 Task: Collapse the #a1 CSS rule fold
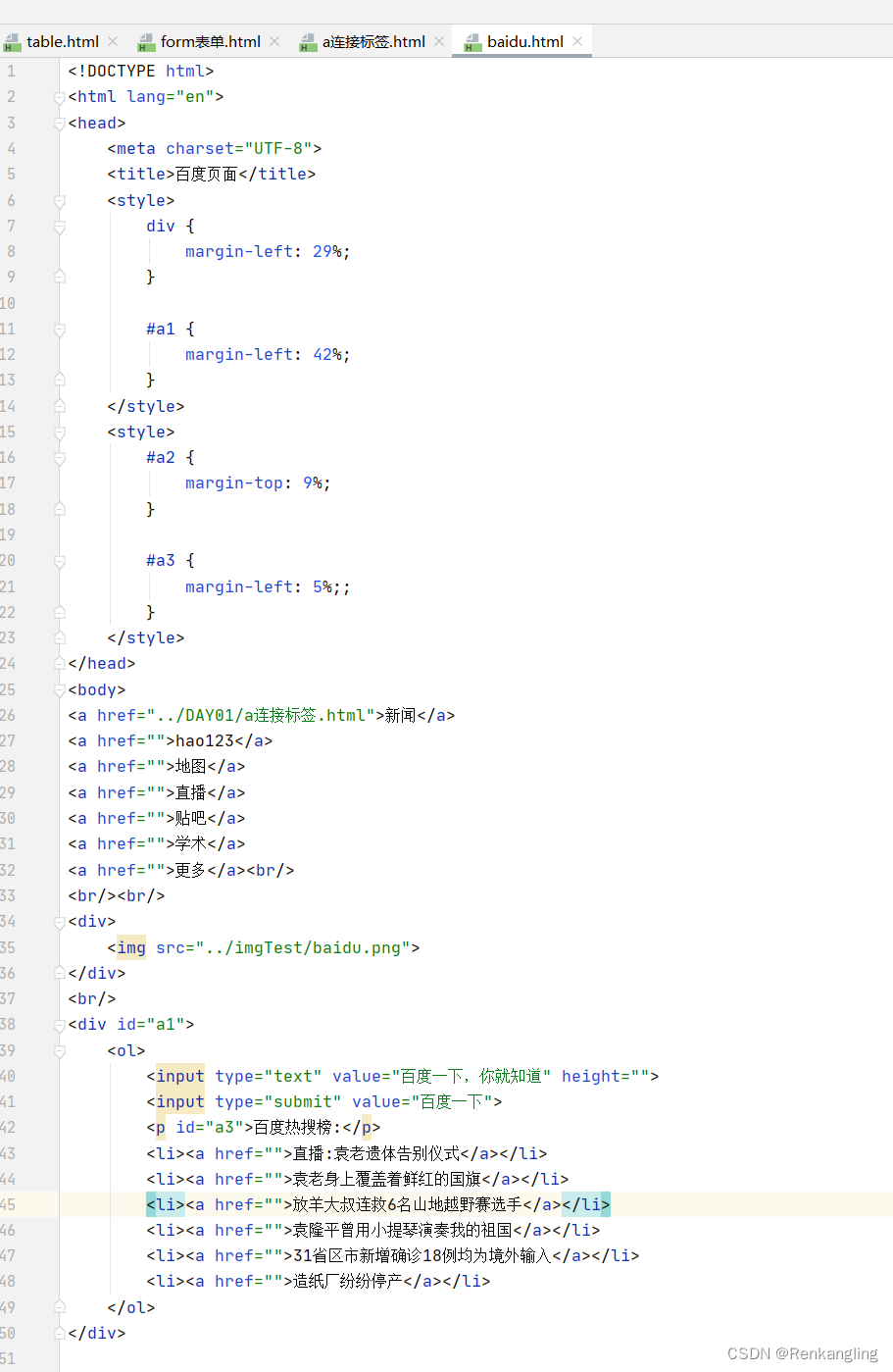[58, 328]
